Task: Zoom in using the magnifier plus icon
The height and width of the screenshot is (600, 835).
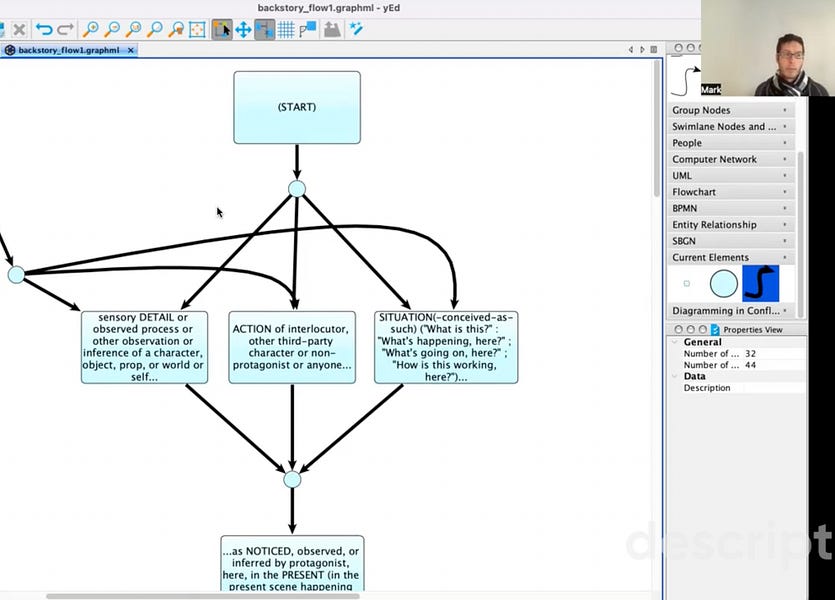Action: click(x=90, y=29)
